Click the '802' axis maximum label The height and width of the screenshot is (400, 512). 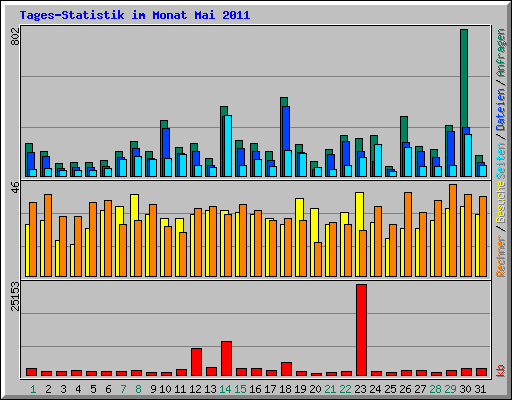pyautogui.click(x=15, y=37)
